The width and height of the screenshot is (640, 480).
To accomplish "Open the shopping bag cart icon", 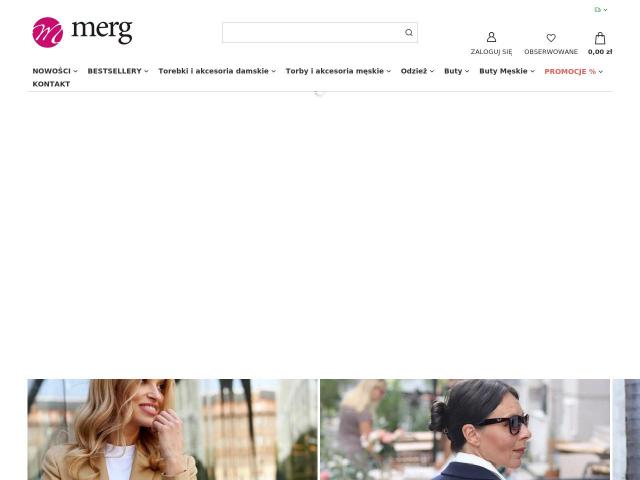I will pos(600,38).
